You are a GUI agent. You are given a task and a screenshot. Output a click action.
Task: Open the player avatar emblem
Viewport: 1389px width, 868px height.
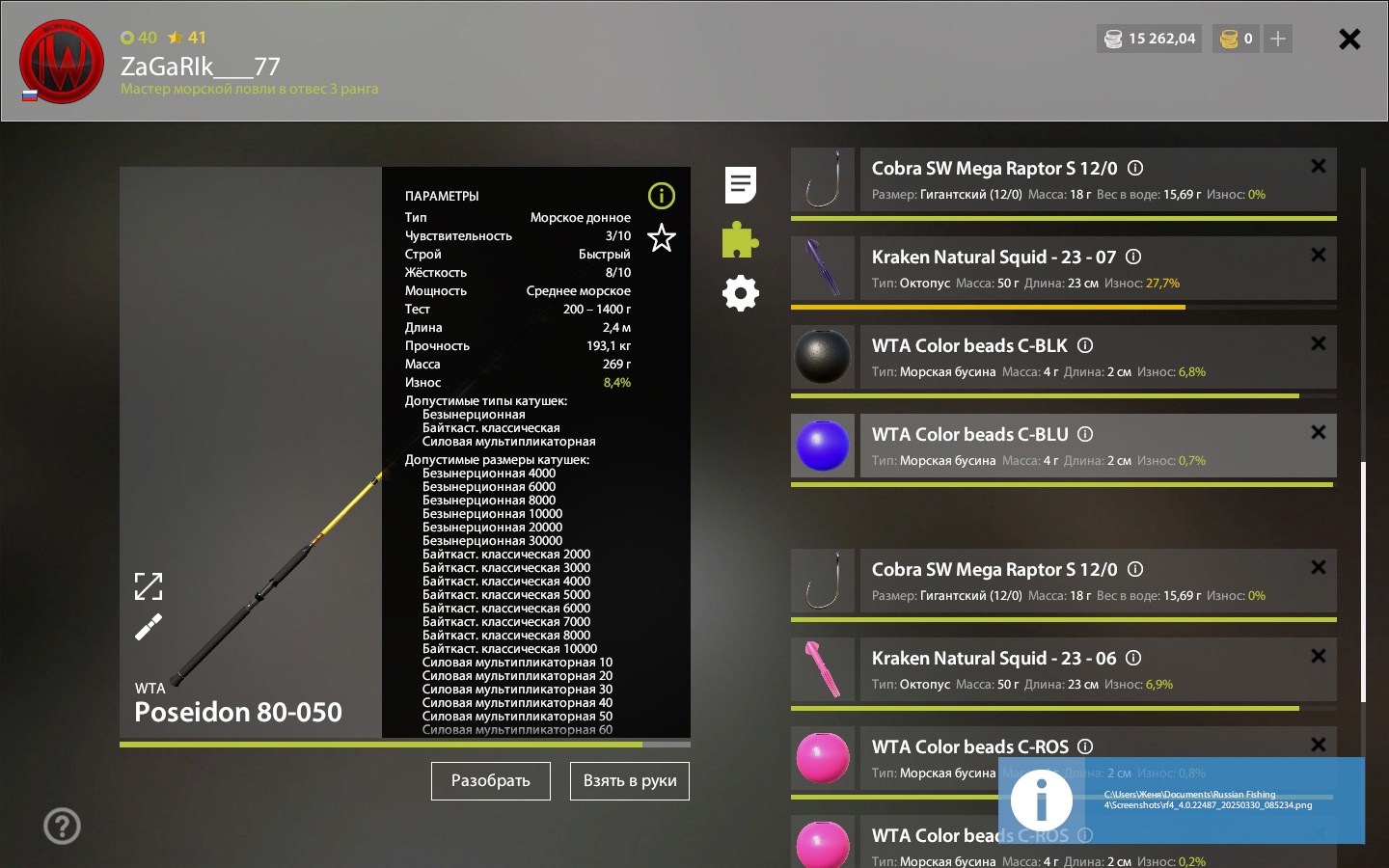pyautogui.click(x=62, y=62)
